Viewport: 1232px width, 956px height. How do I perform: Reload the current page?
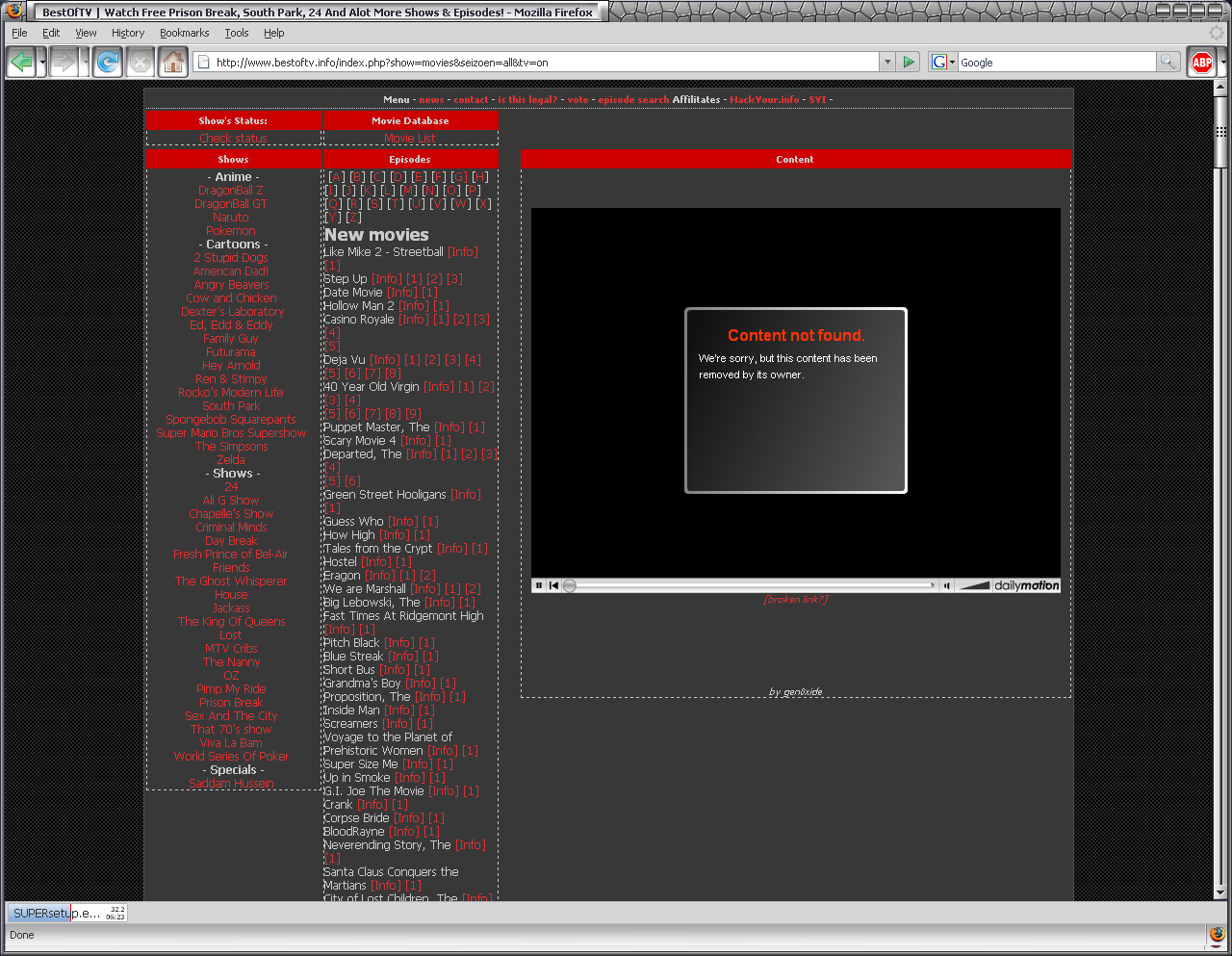click(108, 63)
